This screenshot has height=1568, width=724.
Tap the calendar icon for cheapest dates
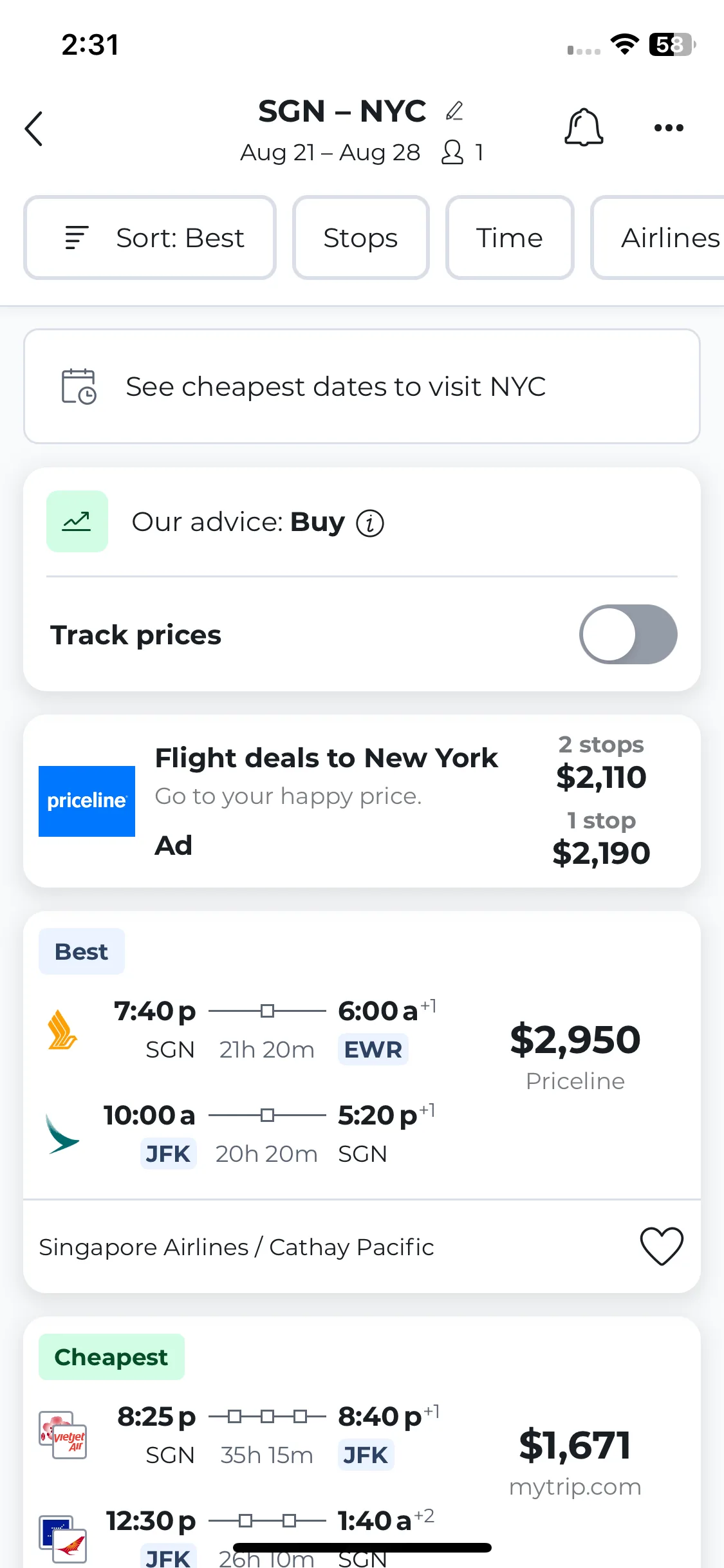pos(79,386)
